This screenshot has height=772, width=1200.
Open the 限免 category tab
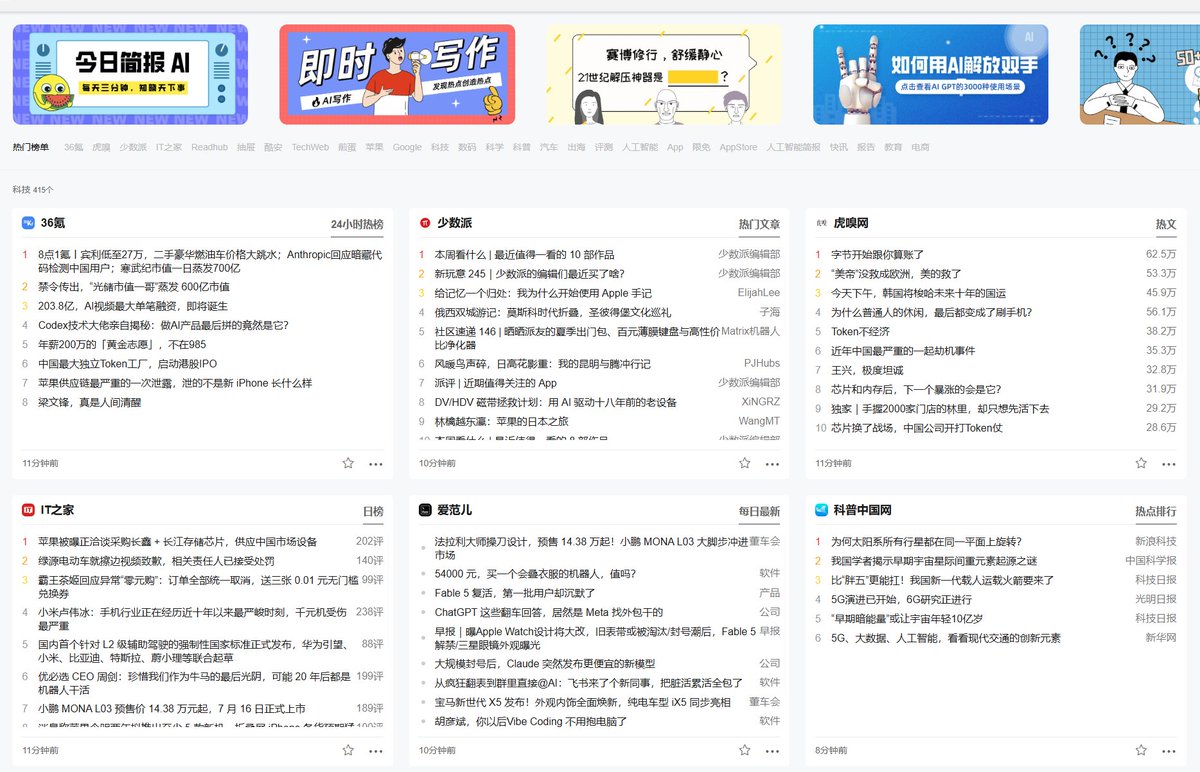[x=701, y=147]
